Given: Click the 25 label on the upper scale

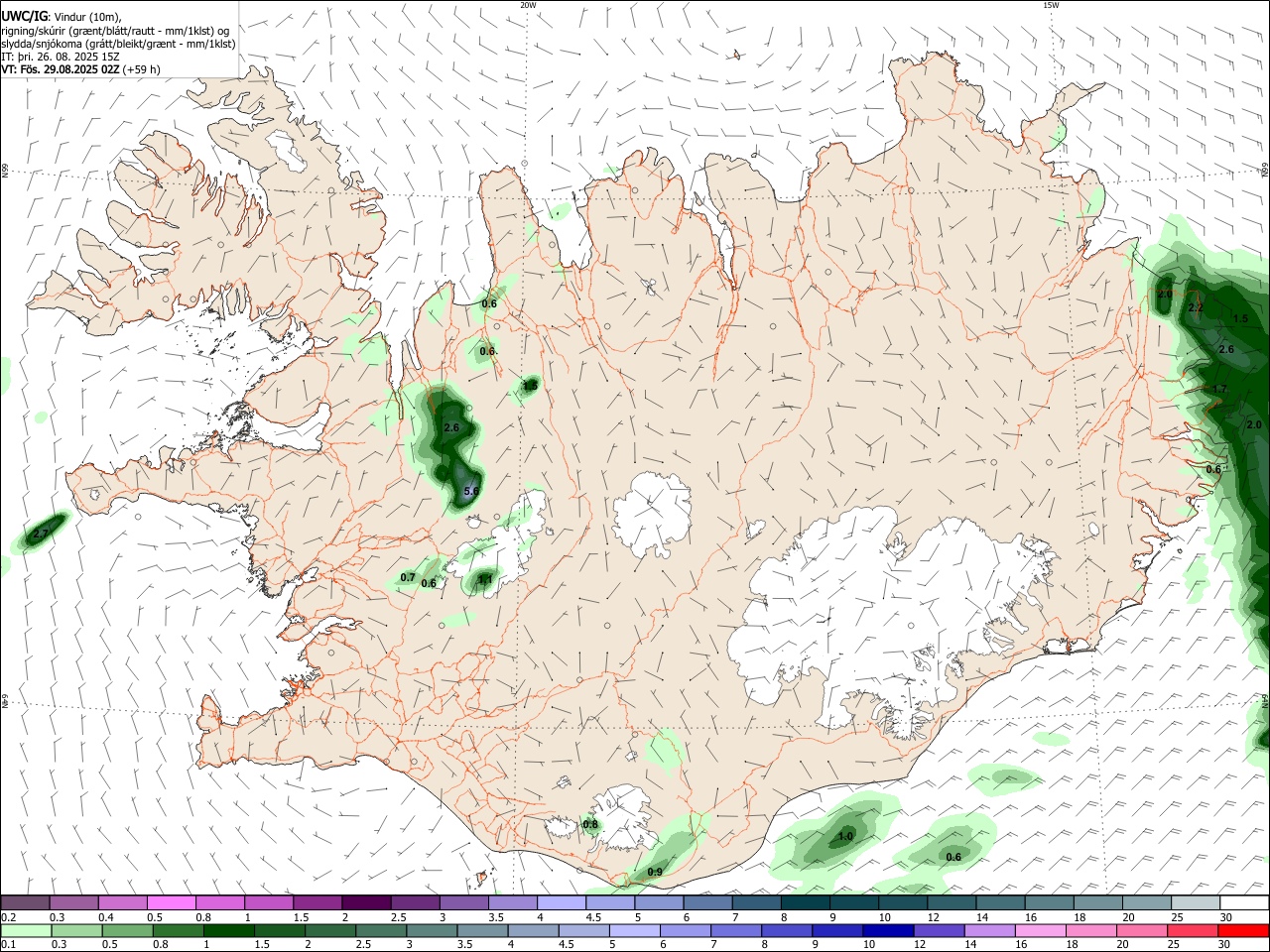Looking at the screenshot, I should [1177, 917].
